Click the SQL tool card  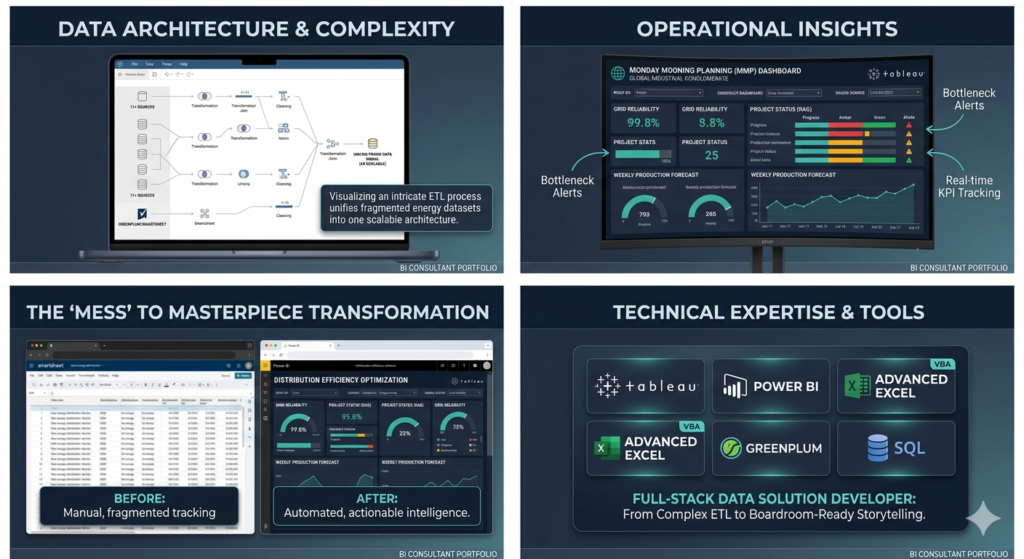tap(896, 448)
